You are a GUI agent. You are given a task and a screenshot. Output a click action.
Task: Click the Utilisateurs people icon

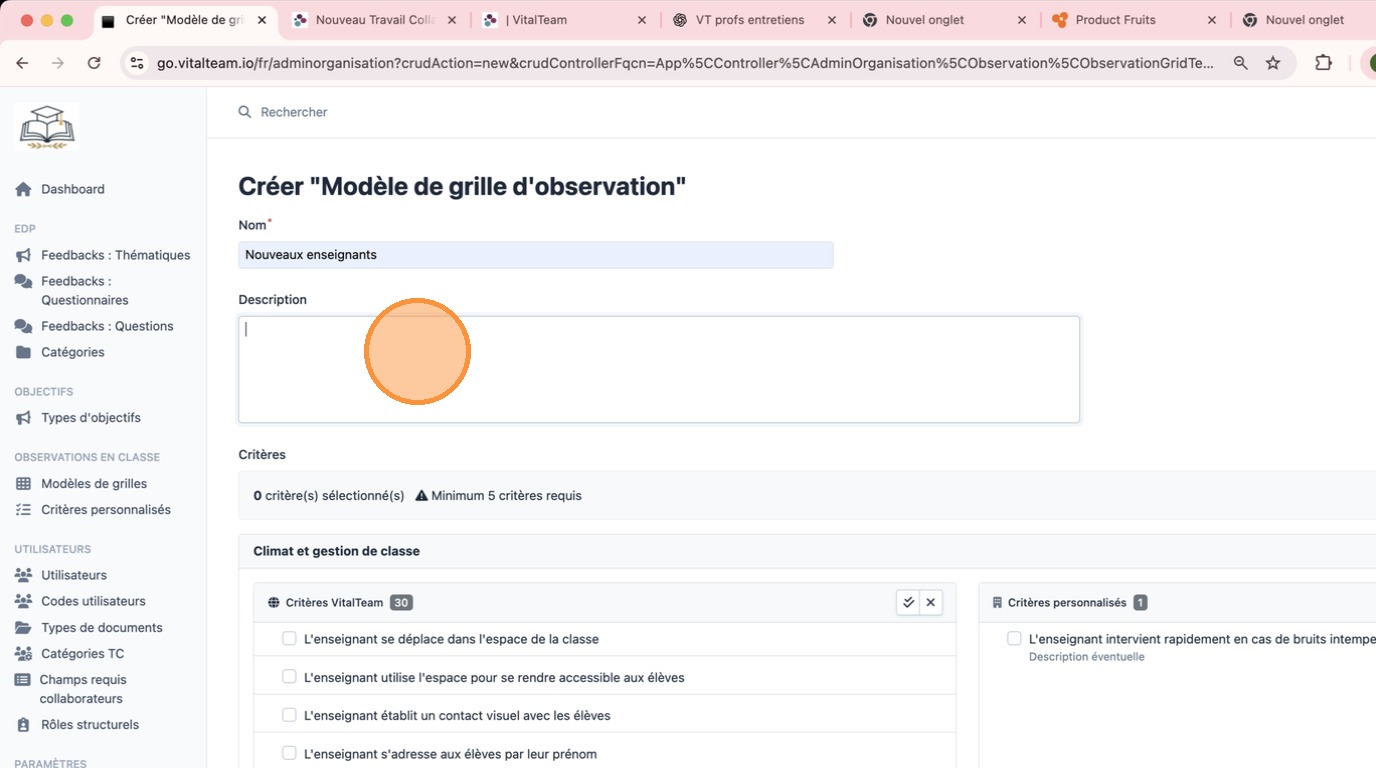coord(23,576)
